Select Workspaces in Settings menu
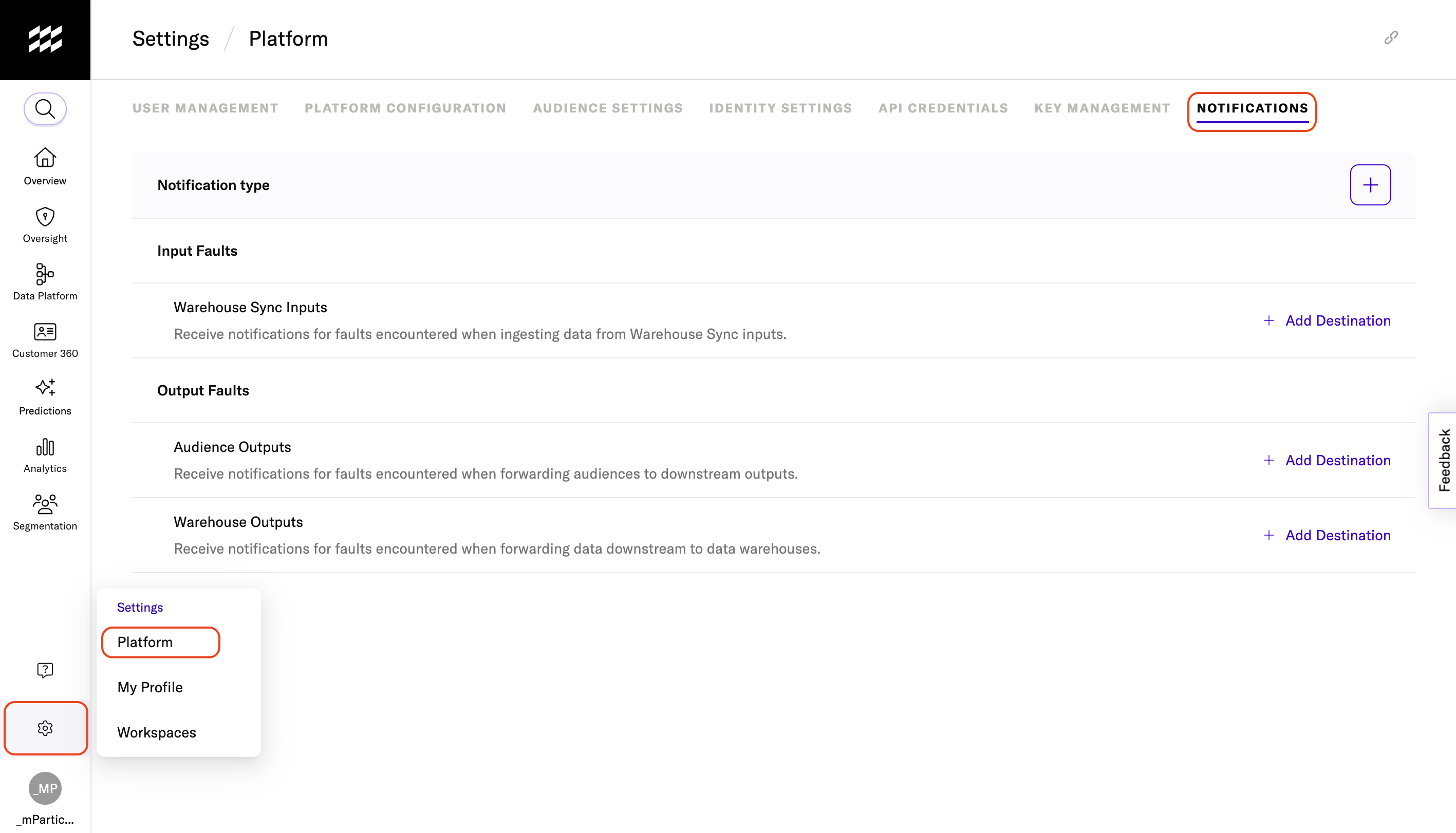1456x833 pixels. 156,732
